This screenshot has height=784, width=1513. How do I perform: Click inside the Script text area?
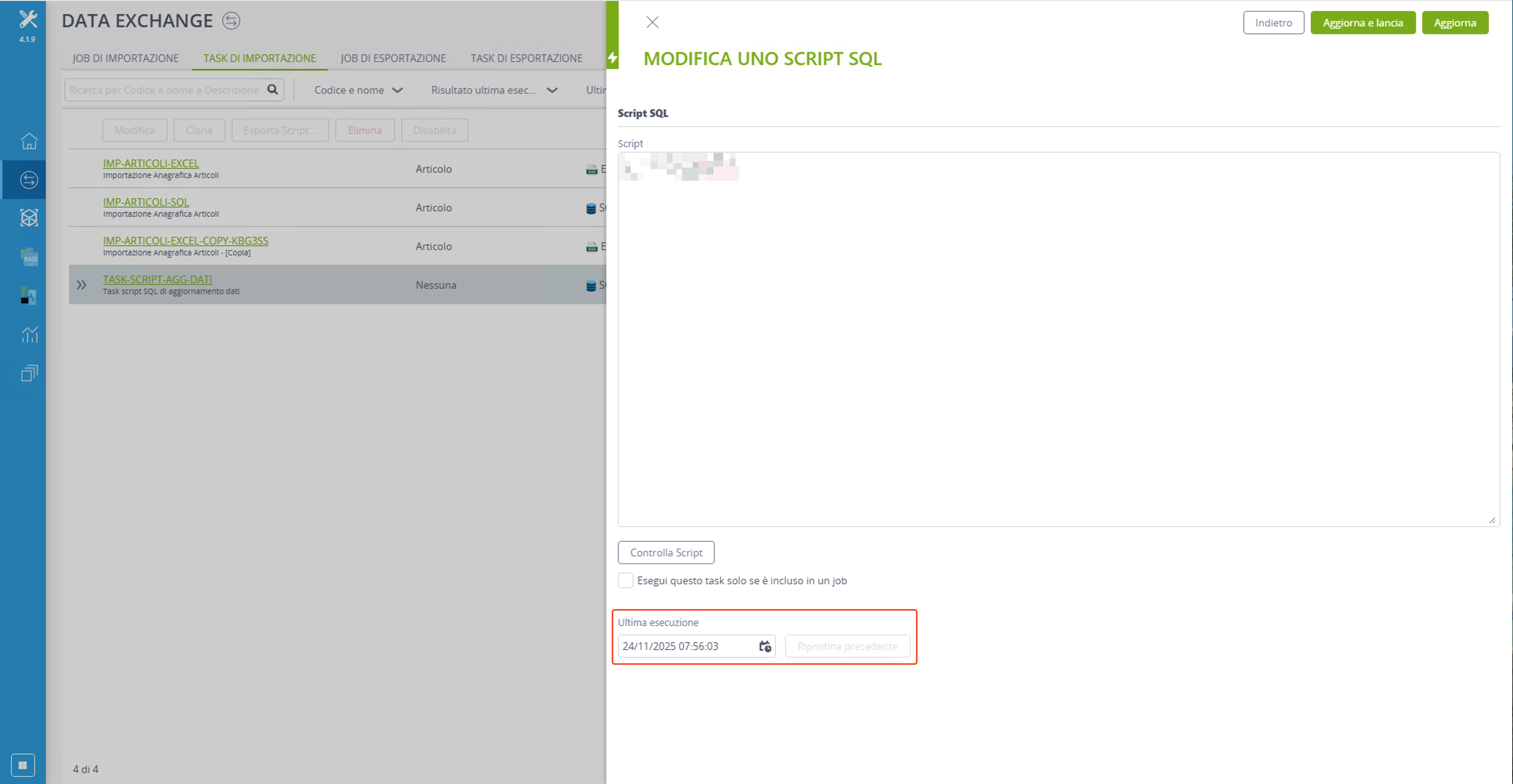(1058, 339)
